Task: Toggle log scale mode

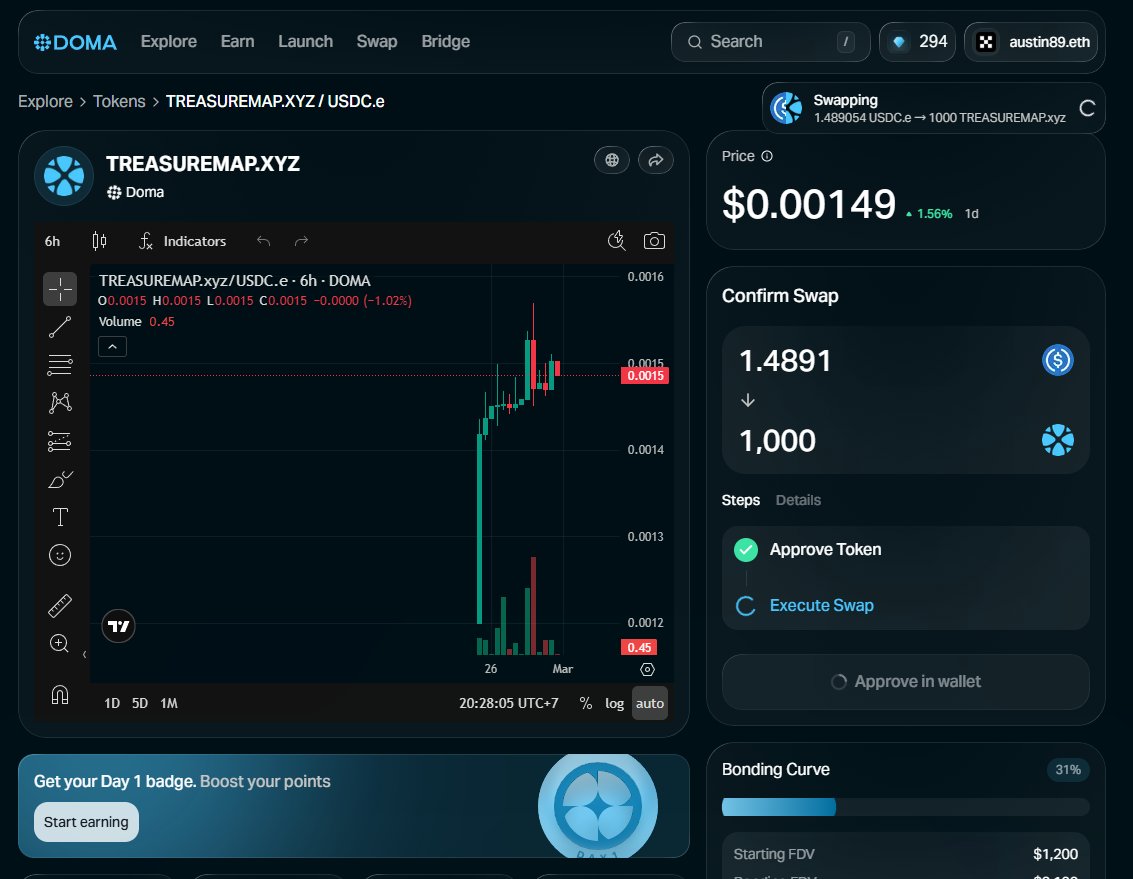Action: [615, 703]
